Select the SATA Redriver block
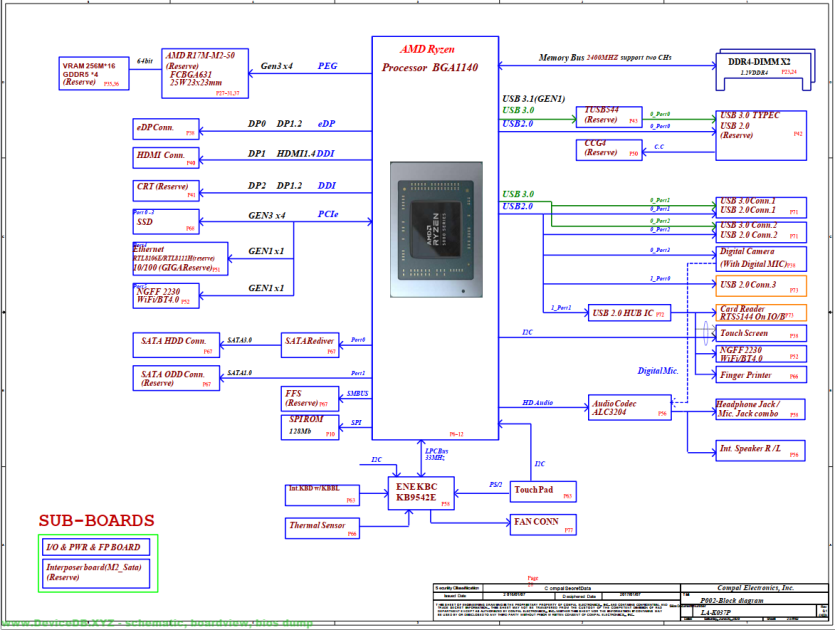 click(310, 345)
